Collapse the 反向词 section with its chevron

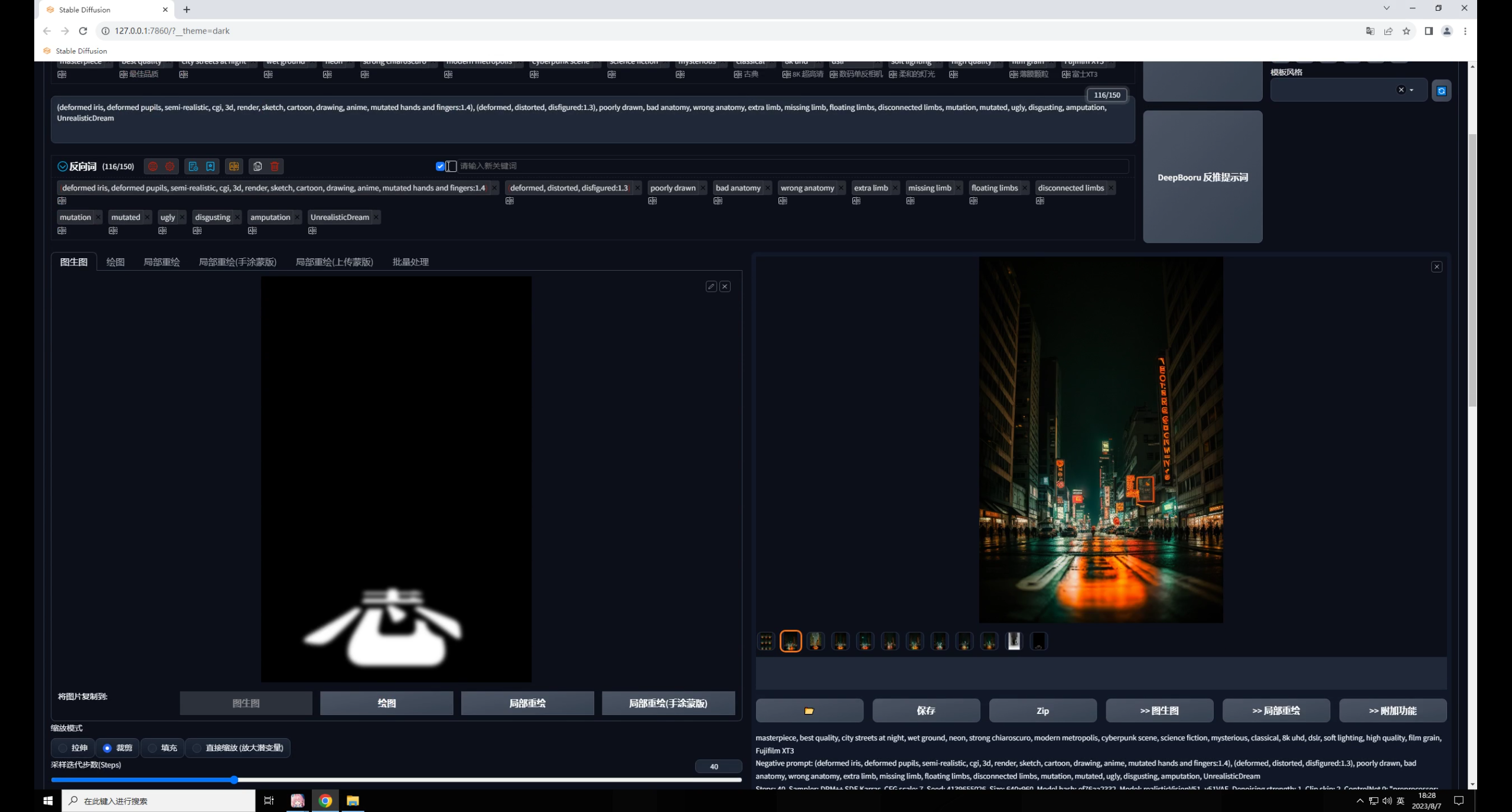tap(63, 167)
